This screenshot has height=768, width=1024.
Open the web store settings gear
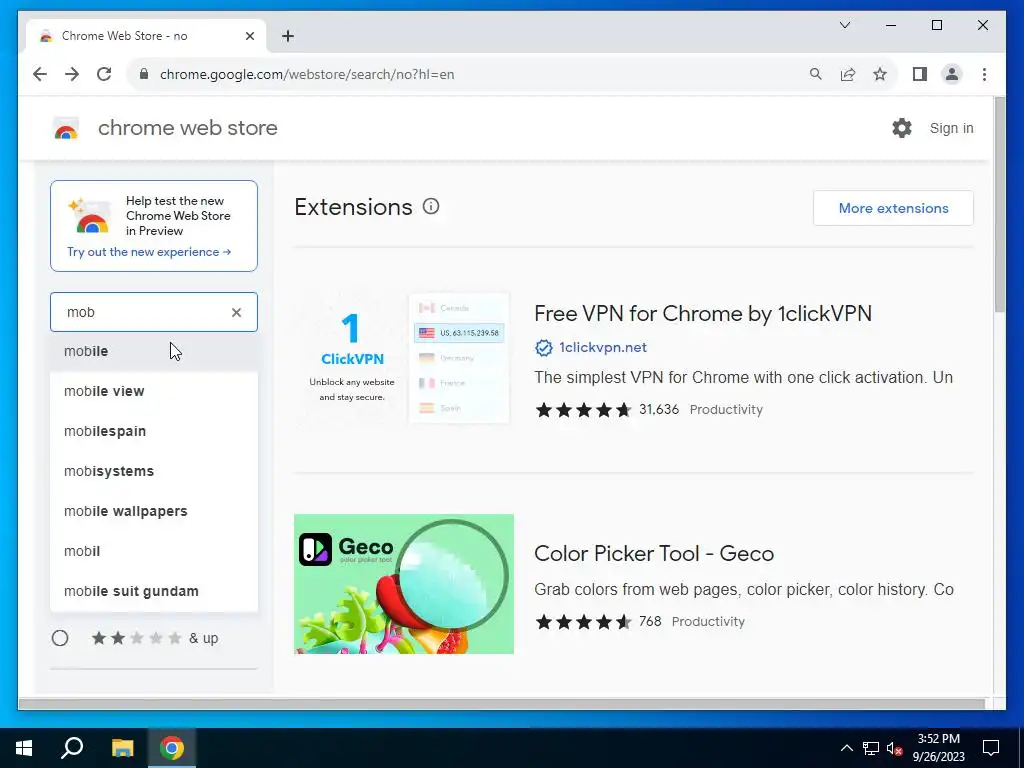tap(902, 128)
